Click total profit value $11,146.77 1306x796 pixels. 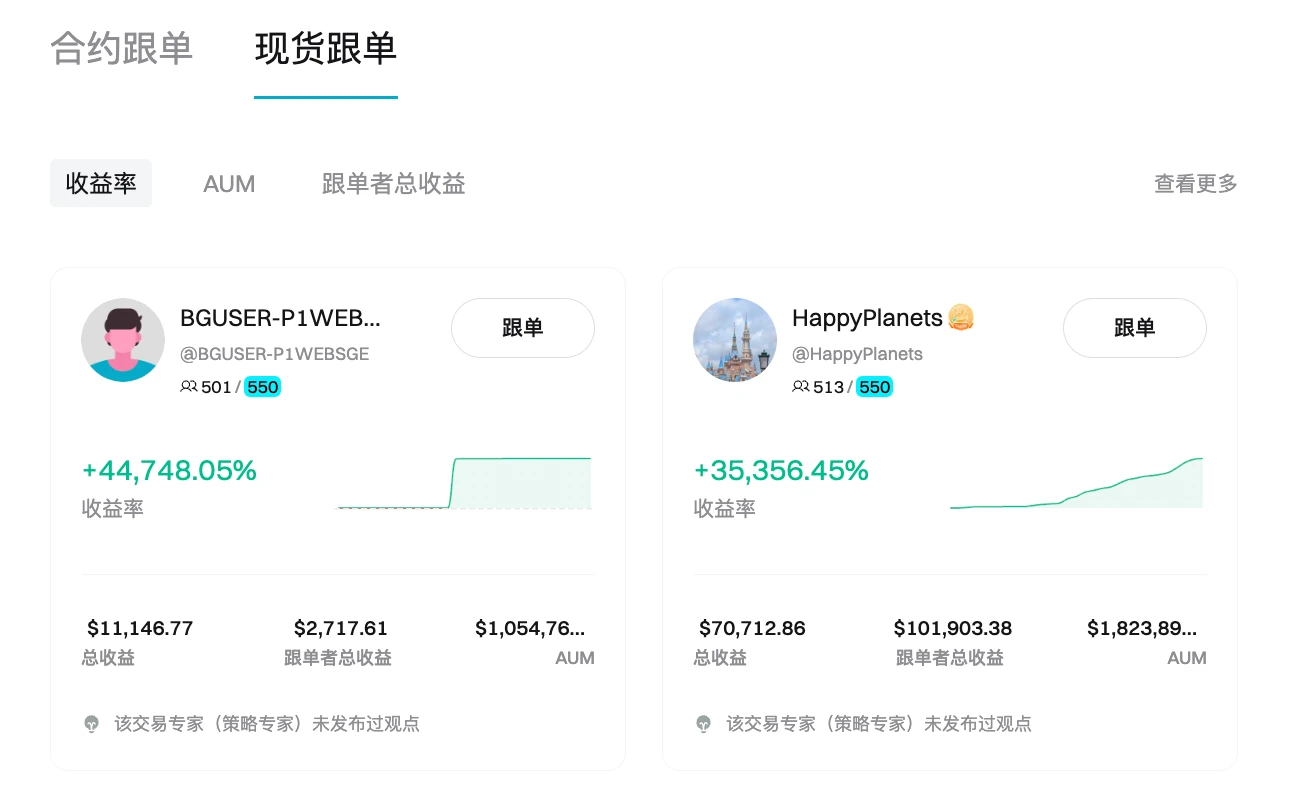[140, 628]
